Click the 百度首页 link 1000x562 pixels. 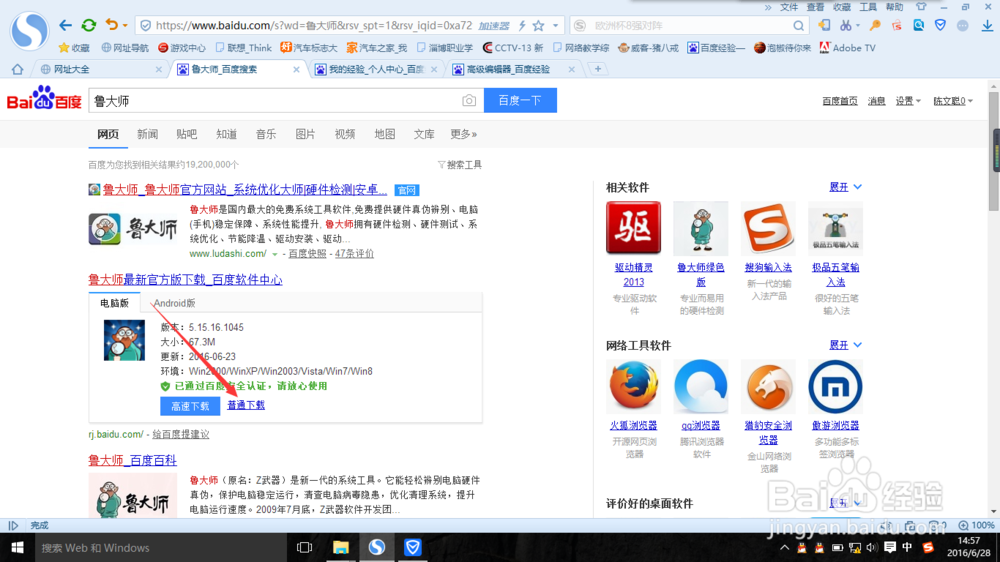tap(839, 101)
